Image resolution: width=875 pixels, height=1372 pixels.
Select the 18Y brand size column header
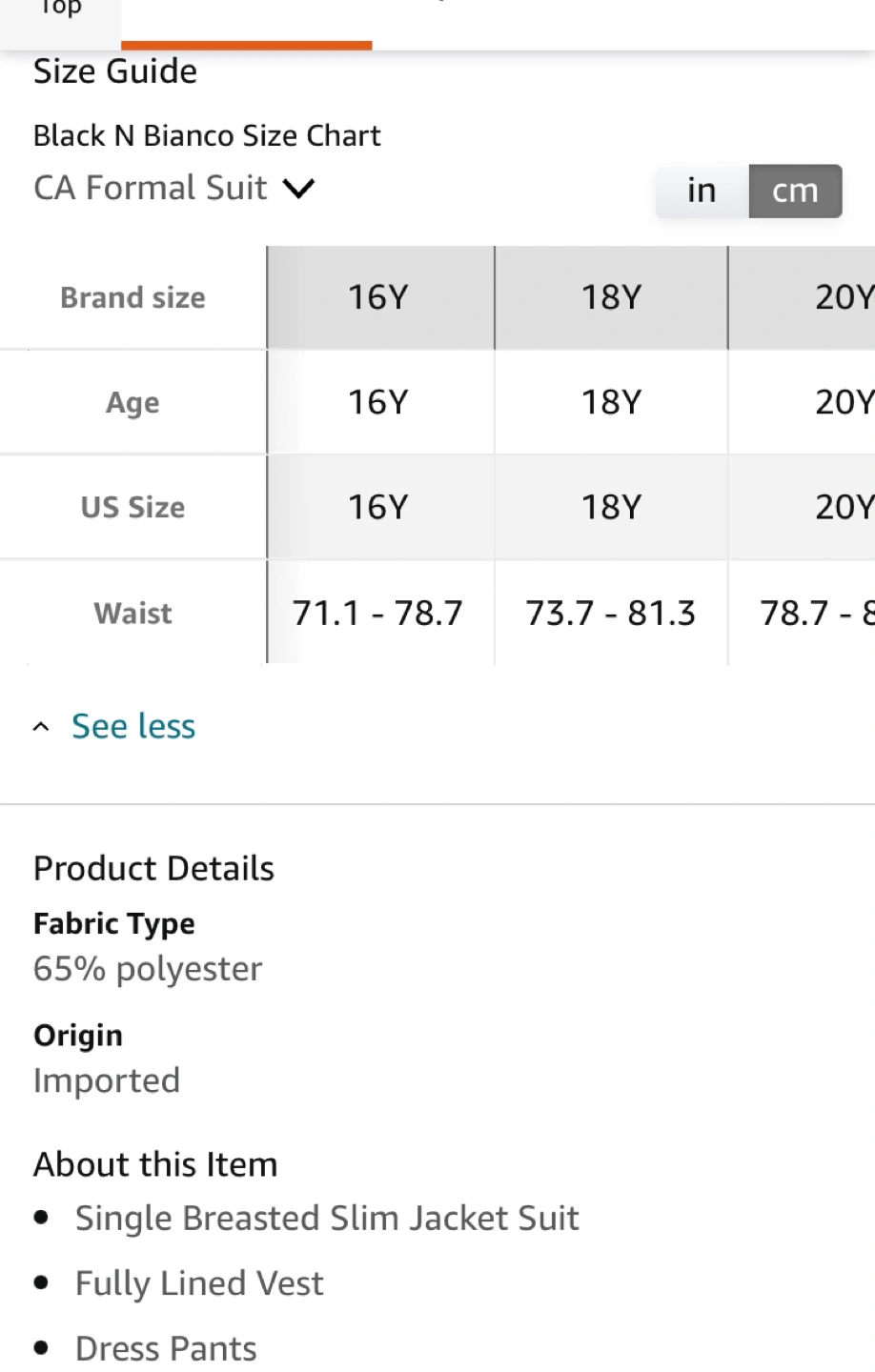point(611,297)
